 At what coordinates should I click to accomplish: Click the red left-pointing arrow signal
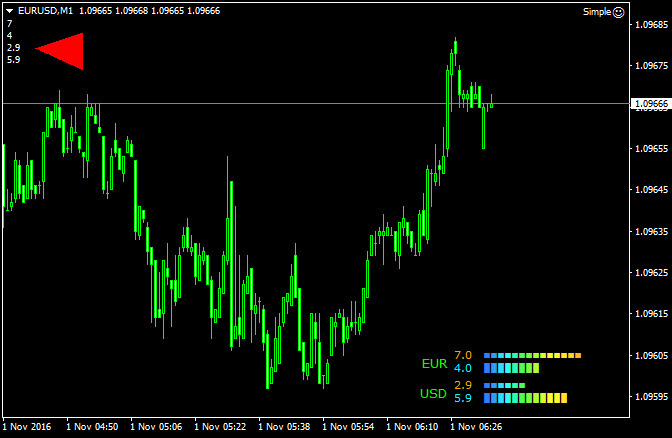pyautogui.click(x=59, y=51)
